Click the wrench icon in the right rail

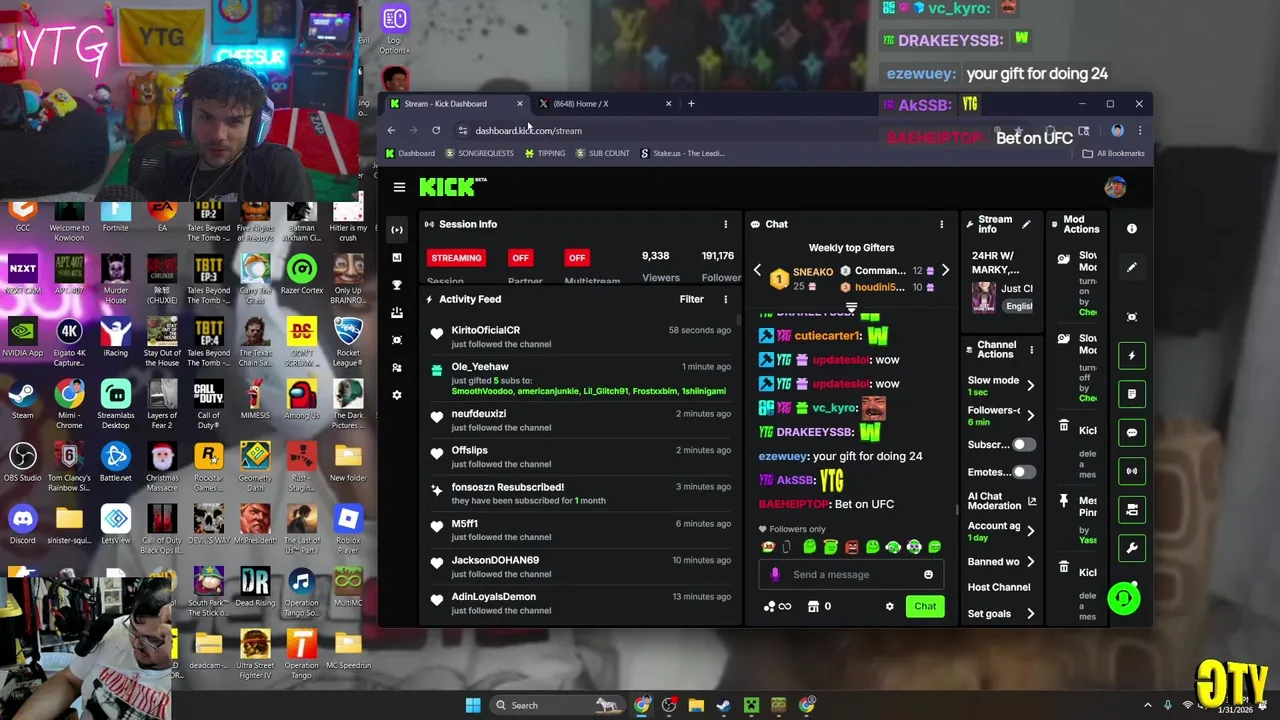tap(1132, 548)
